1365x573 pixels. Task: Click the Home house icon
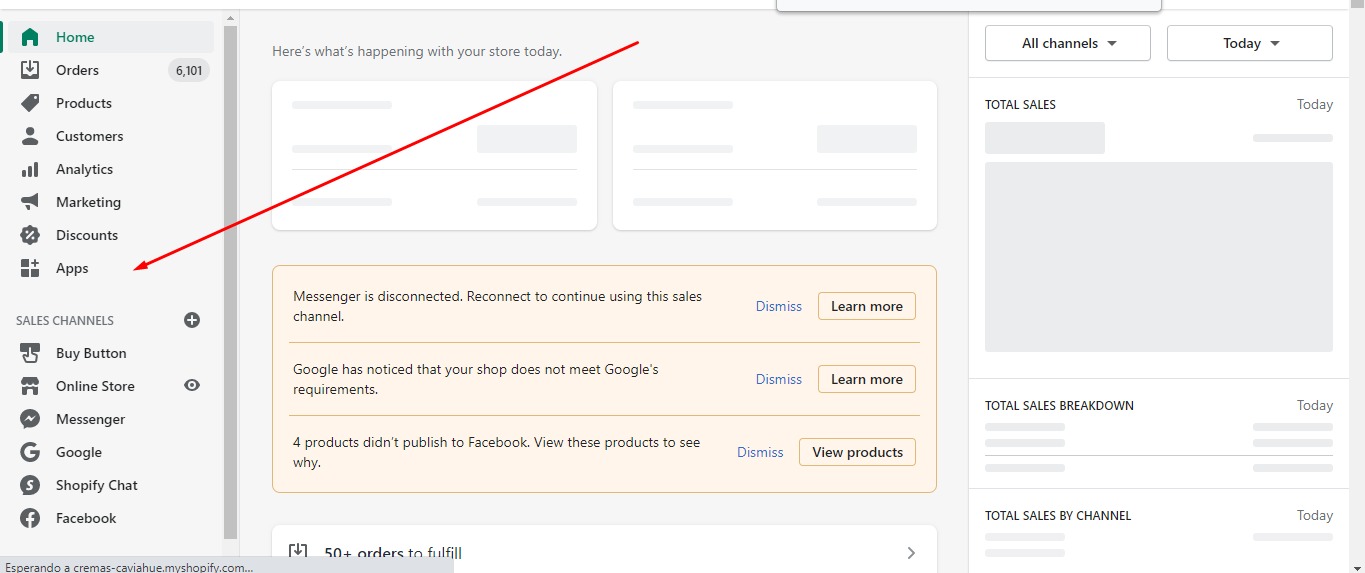[30, 37]
